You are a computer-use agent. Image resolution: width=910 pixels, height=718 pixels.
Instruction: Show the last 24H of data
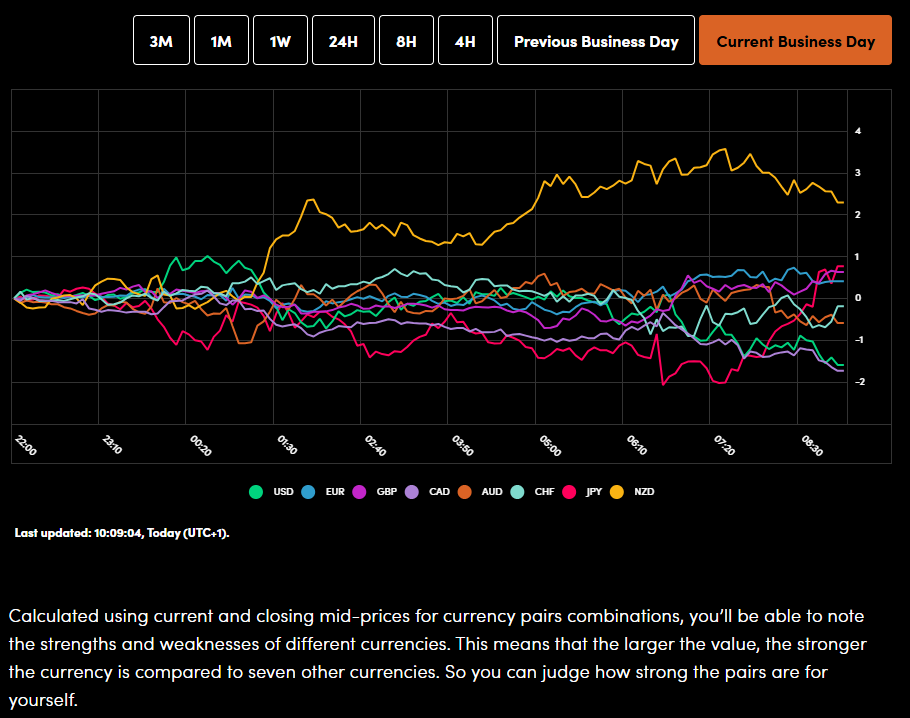click(x=343, y=41)
